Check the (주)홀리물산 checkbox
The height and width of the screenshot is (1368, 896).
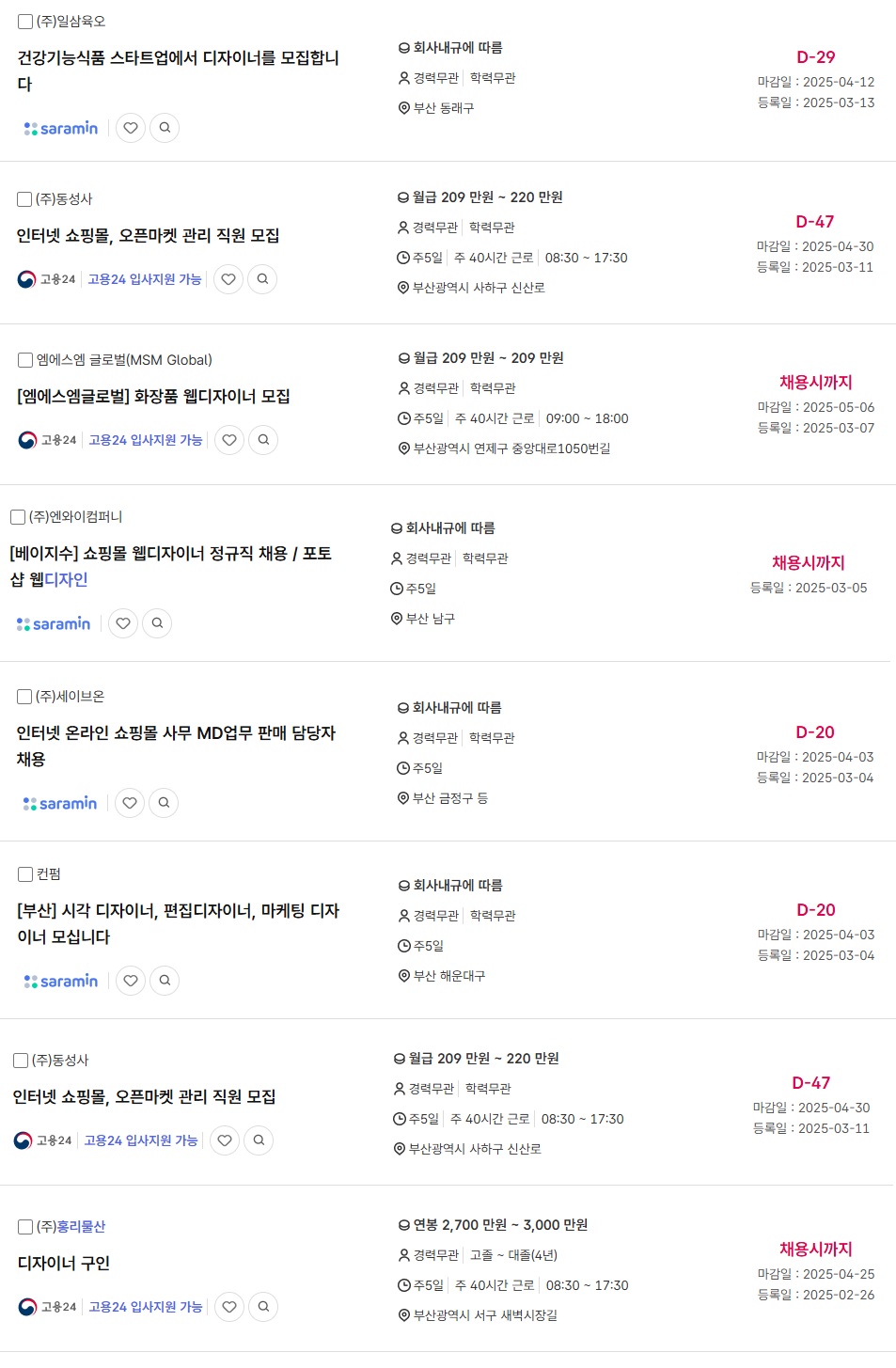[x=25, y=1226]
